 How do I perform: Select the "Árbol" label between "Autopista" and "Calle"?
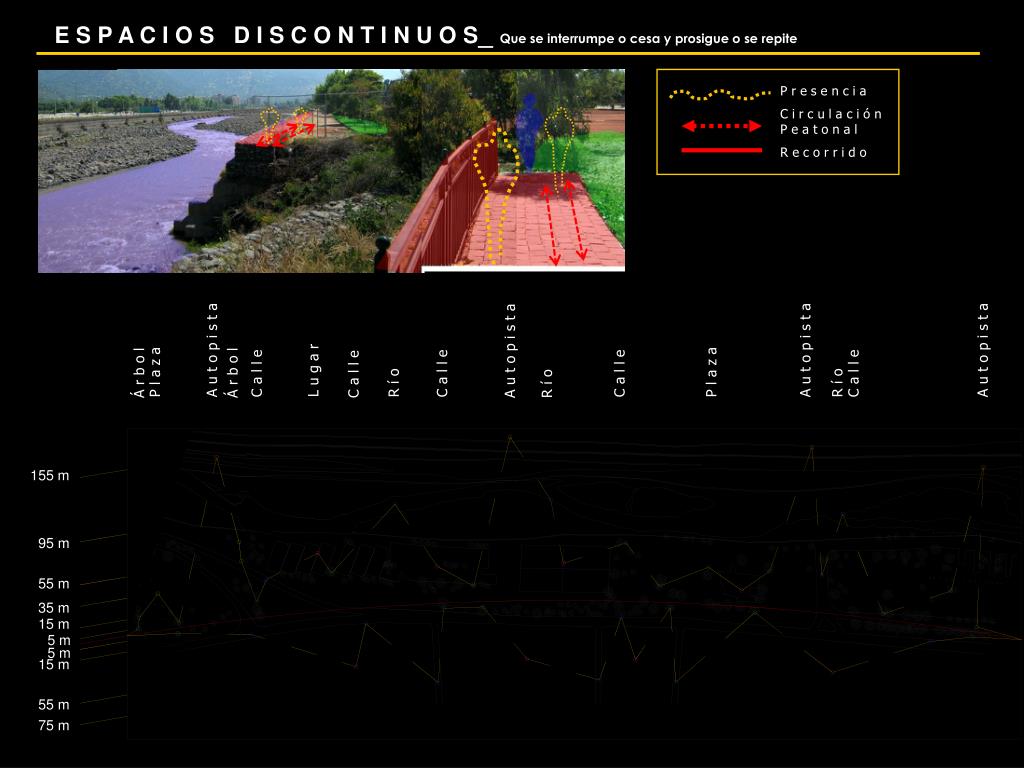(x=232, y=372)
